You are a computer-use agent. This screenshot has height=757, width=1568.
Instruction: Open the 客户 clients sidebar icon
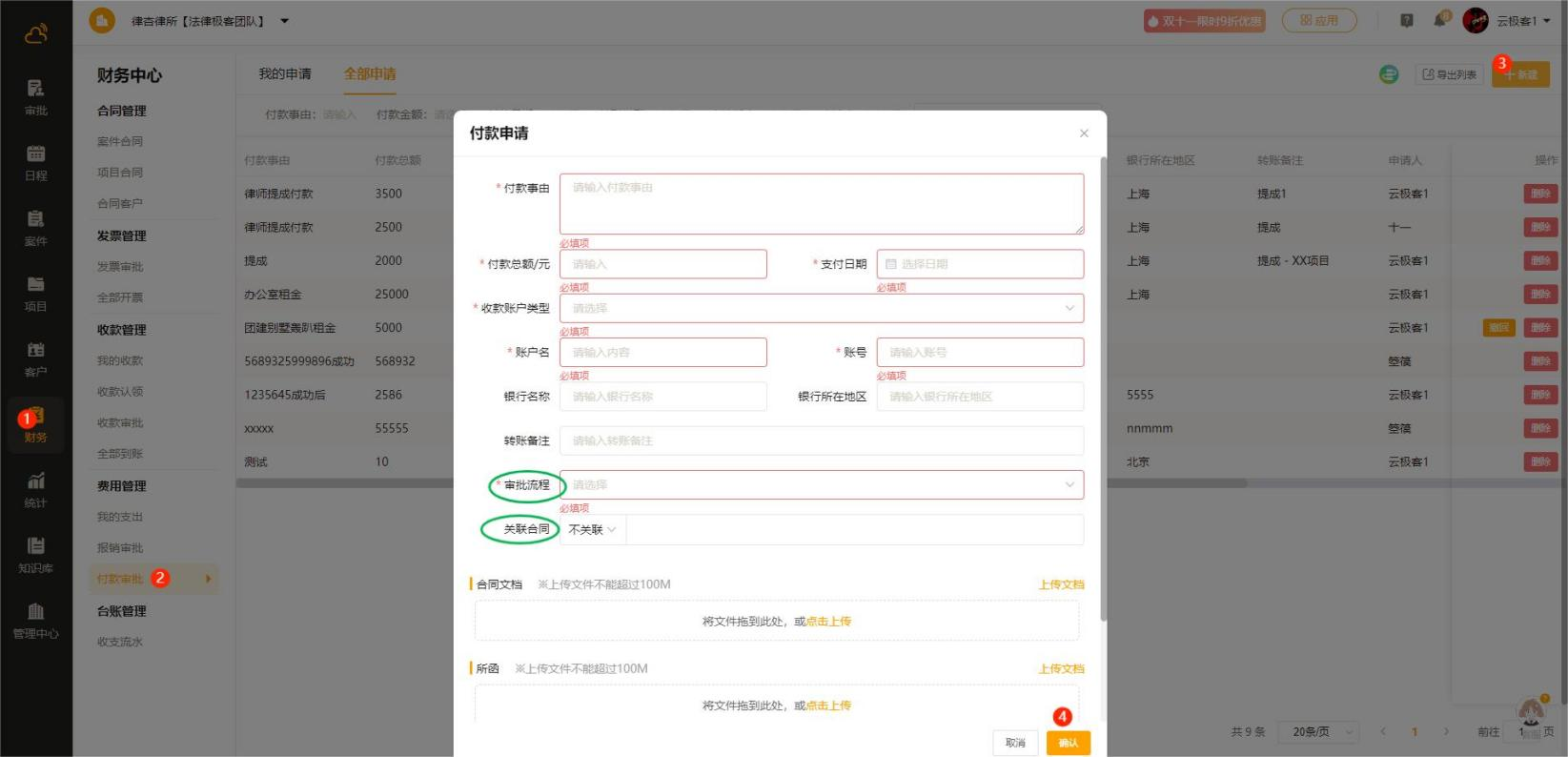35,358
